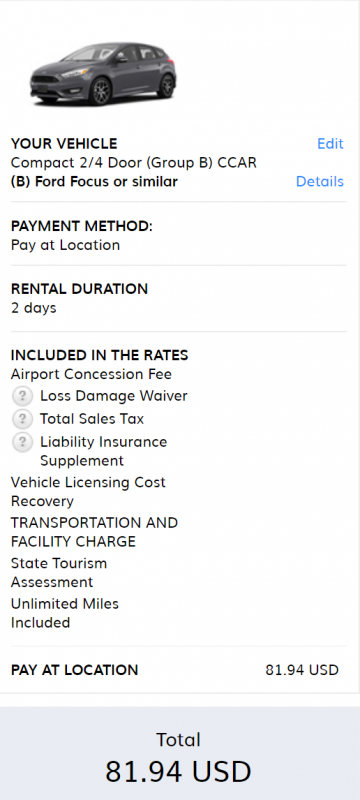Image resolution: width=360 pixels, height=800 pixels.
Task: Select Unlimited Miles Included item
Action: [65, 613]
